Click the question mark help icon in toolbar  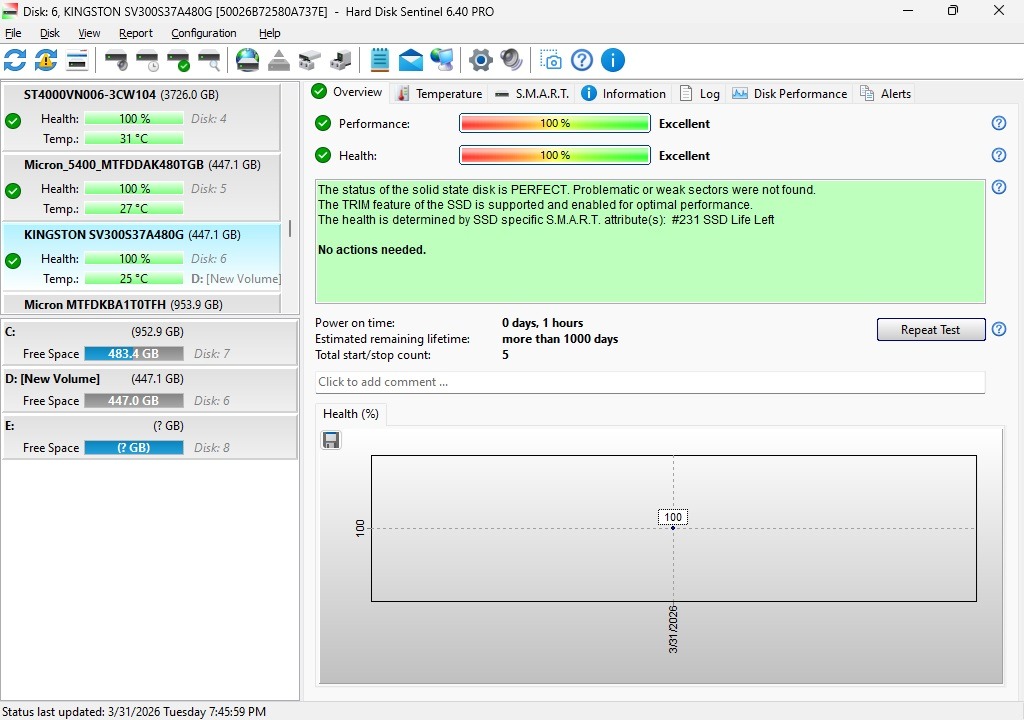pyautogui.click(x=582, y=60)
